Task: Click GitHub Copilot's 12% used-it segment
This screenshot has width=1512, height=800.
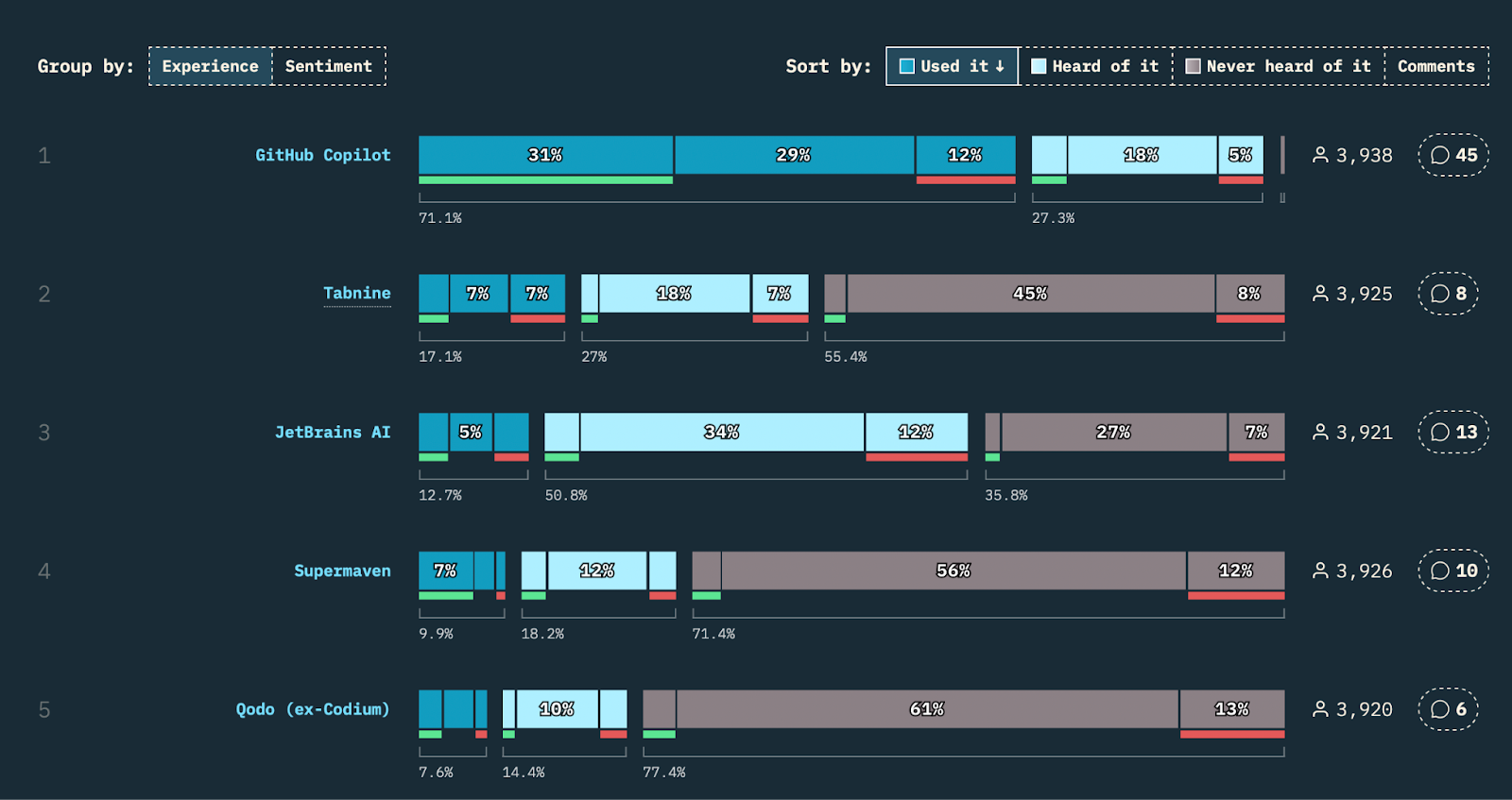Action: tap(966, 155)
